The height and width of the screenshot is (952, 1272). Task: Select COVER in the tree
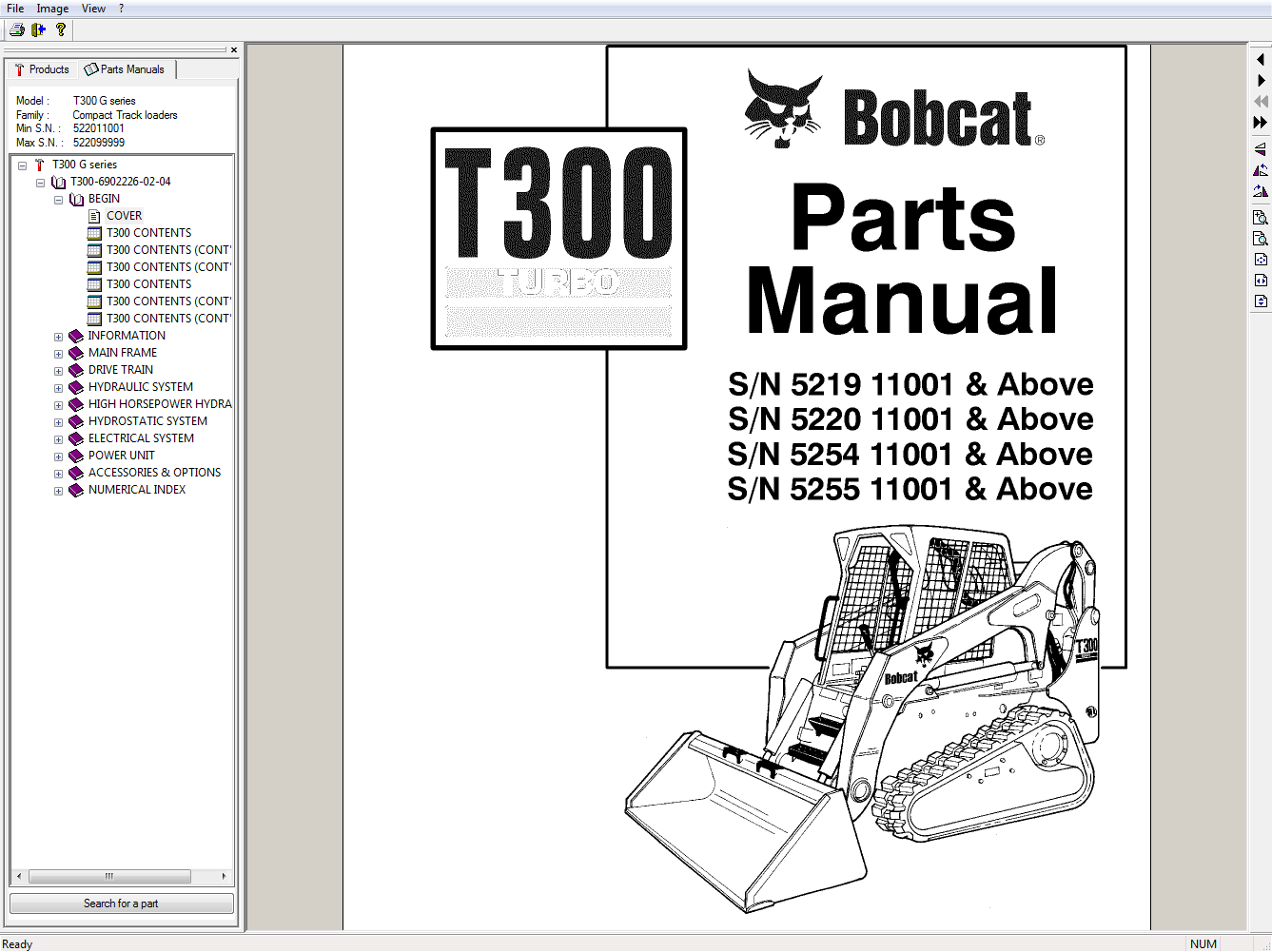[124, 216]
